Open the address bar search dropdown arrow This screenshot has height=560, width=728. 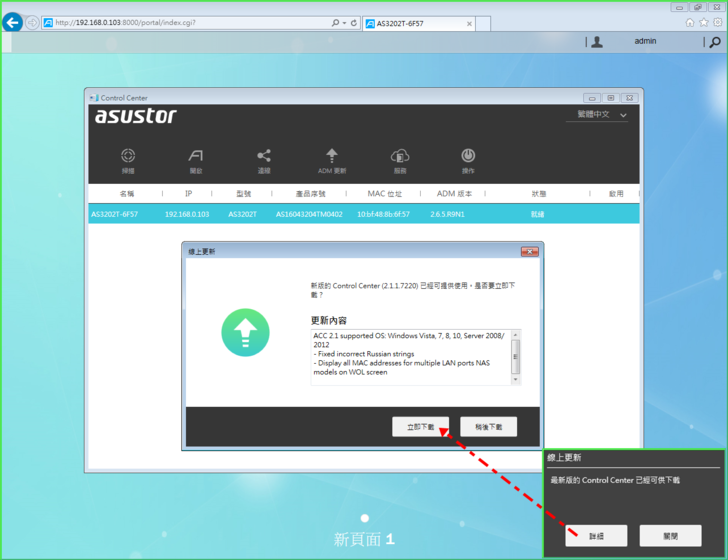[x=344, y=22]
